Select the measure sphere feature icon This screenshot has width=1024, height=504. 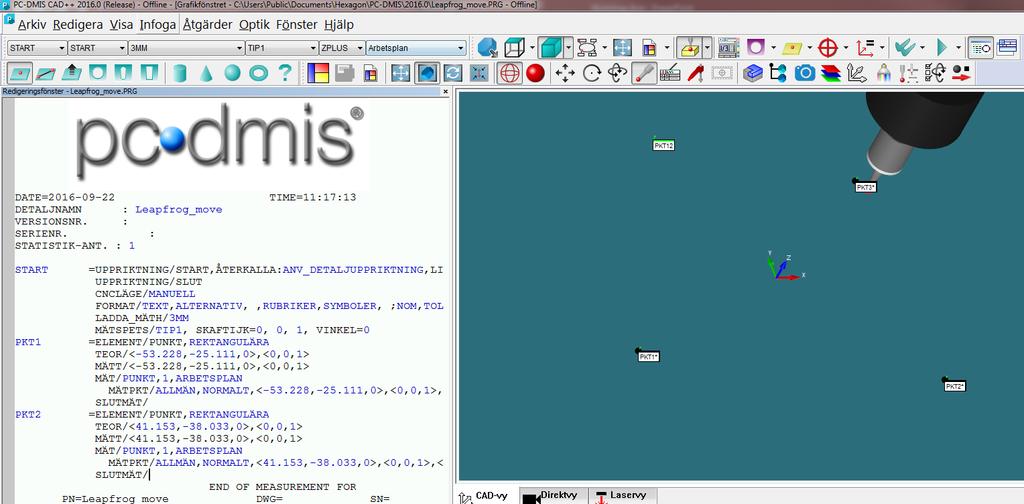coord(232,72)
